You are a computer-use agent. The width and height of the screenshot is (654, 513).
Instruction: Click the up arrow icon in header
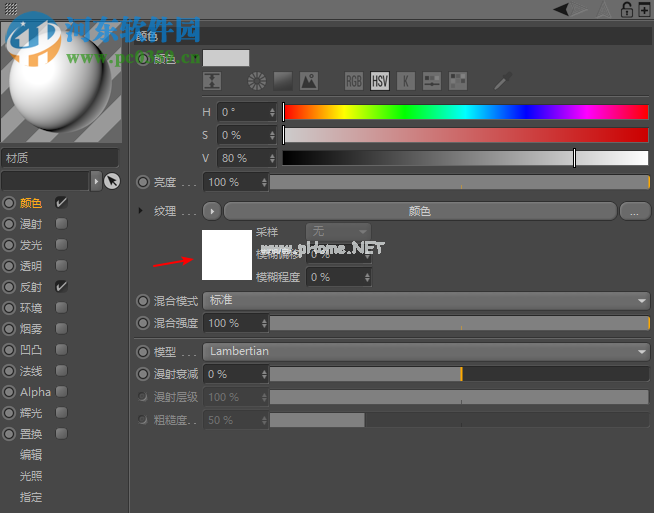tap(604, 9)
